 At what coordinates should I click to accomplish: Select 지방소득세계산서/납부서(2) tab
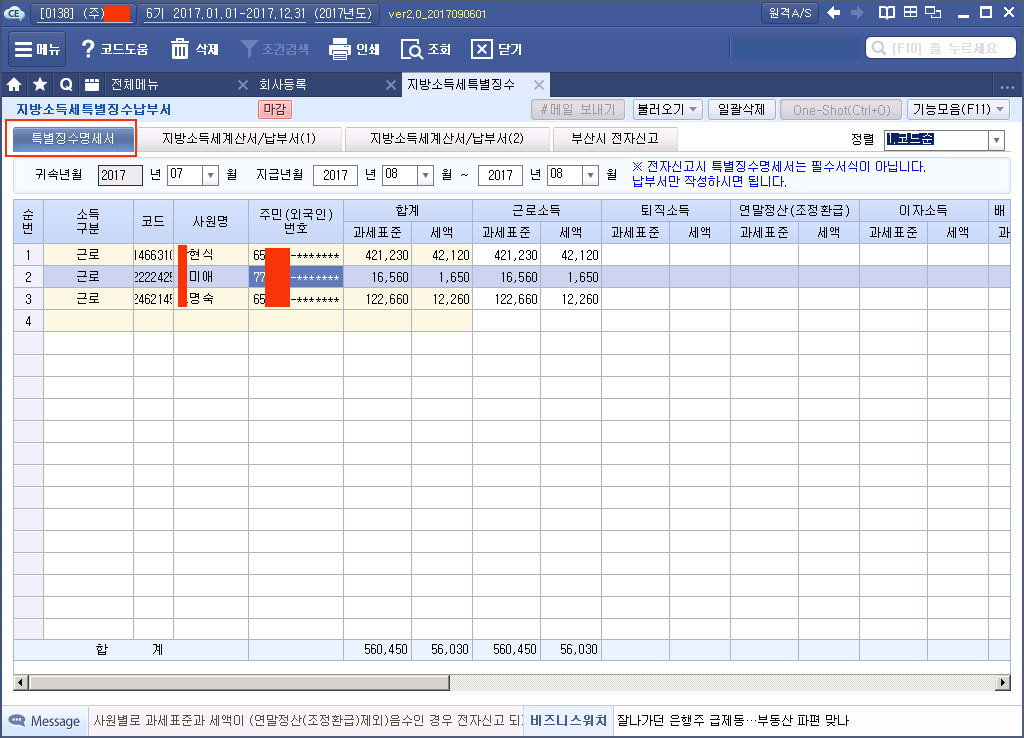point(447,138)
